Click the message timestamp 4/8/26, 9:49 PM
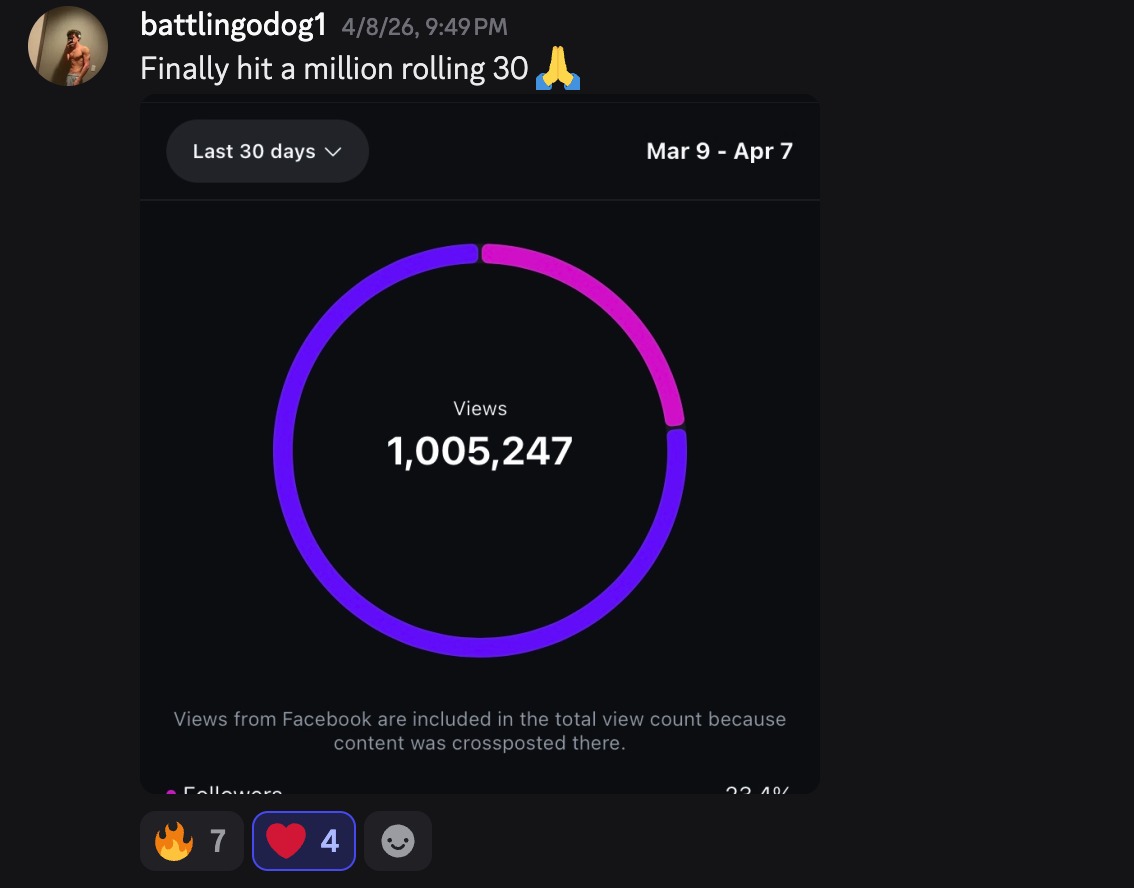The width and height of the screenshot is (1134, 888). 425,27
